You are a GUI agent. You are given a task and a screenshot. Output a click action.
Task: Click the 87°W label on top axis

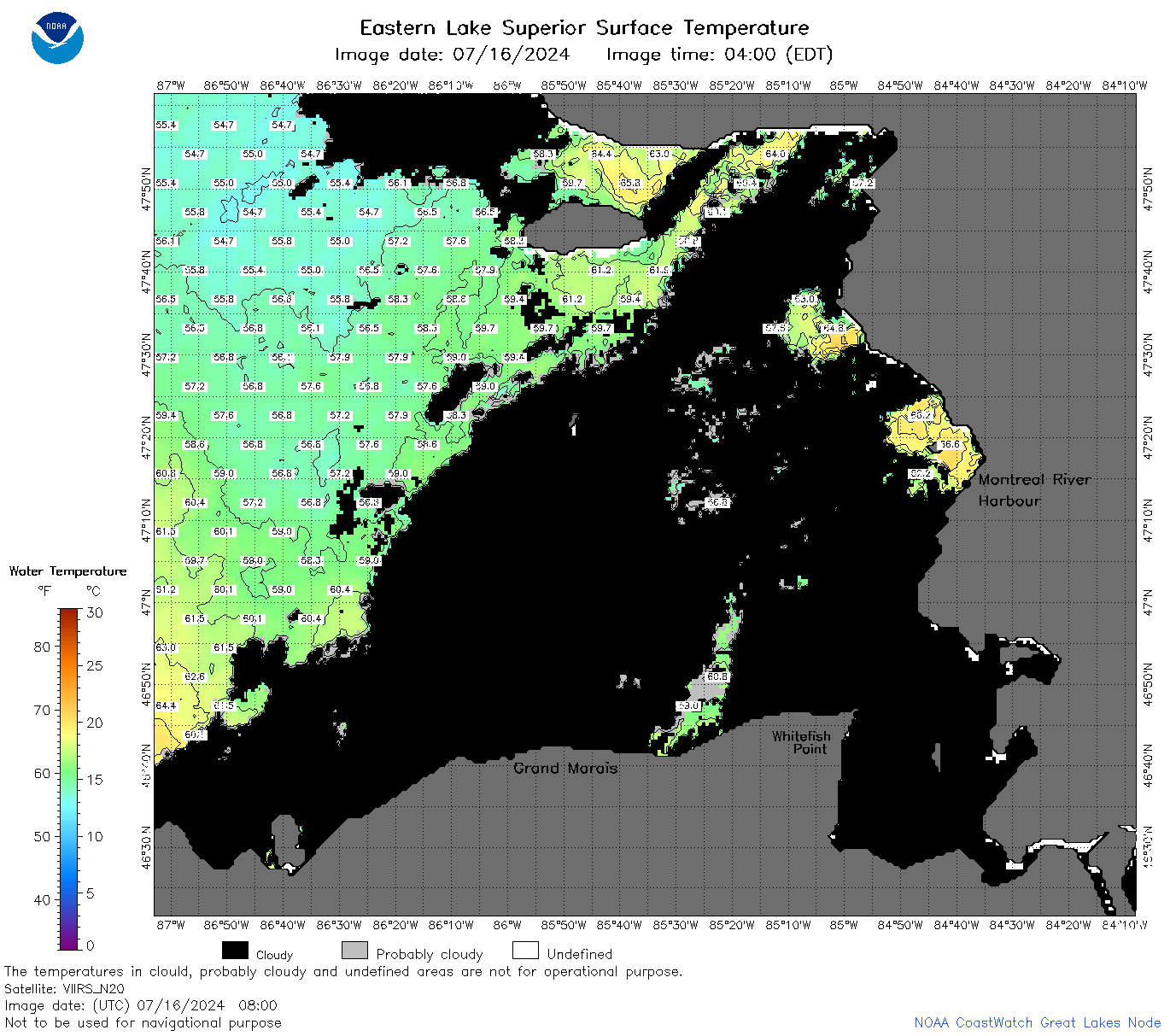pos(171,85)
